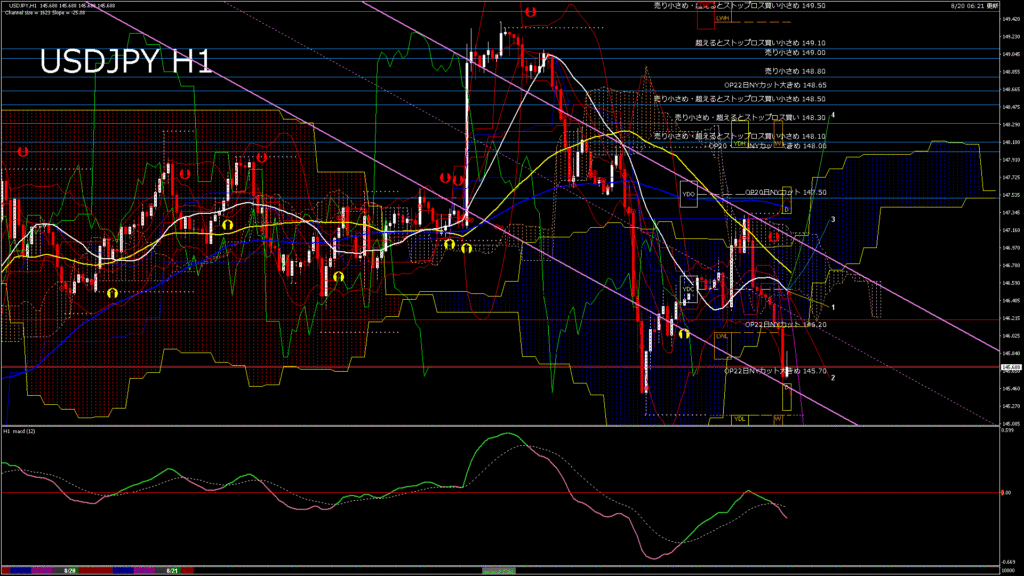Select OP22日NYカット大きめ 145.70 label
The image size is (1024, 576).
pyautogui.click(x=775, y=370)
